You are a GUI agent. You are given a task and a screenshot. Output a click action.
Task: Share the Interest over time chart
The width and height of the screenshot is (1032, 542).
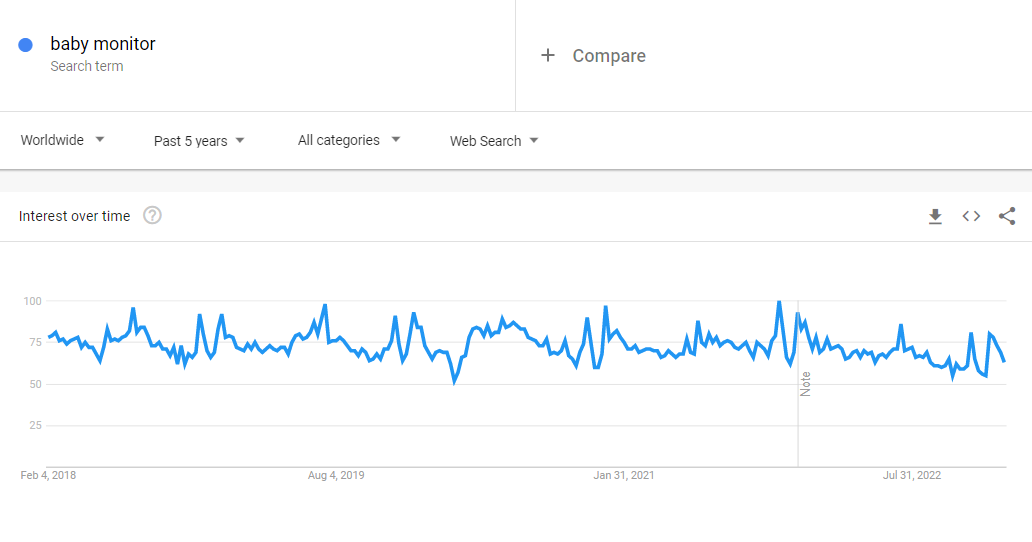click(1007, 216)
